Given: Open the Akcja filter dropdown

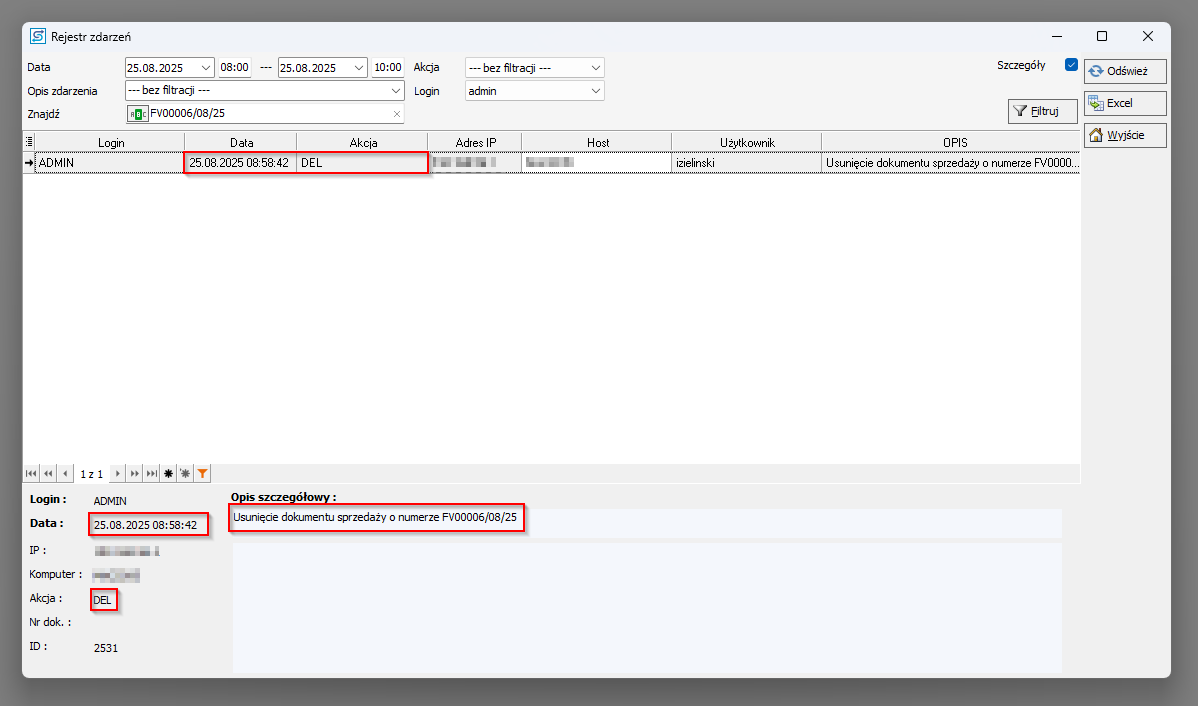Looking at the screenshot, I should (596, 68).
